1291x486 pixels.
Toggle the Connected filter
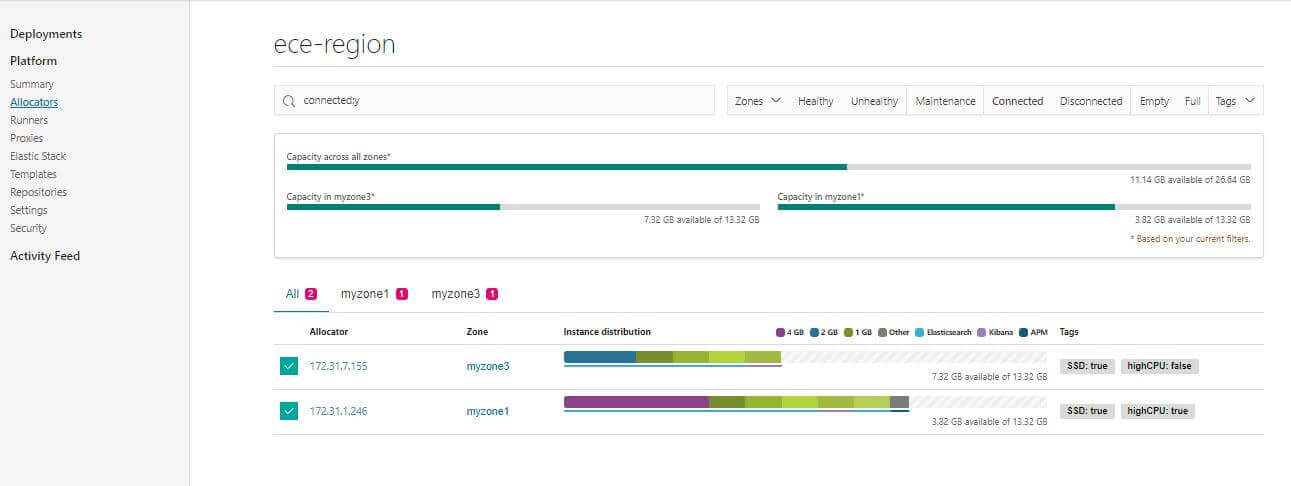[x=1017, y=101]
